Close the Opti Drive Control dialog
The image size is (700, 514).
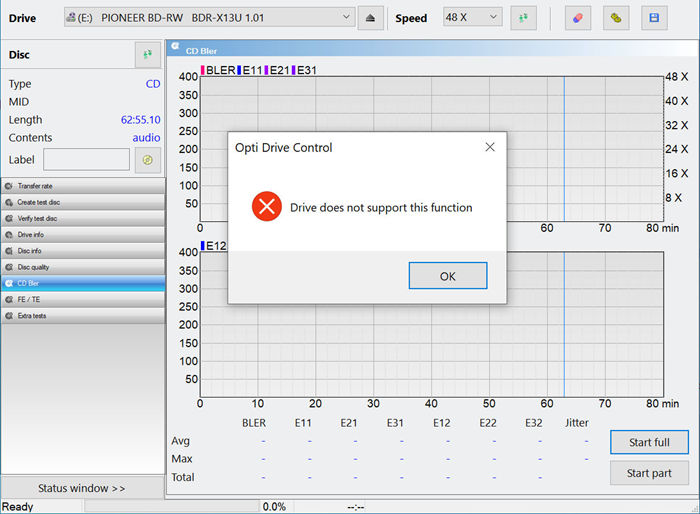(x=490, y=147)
